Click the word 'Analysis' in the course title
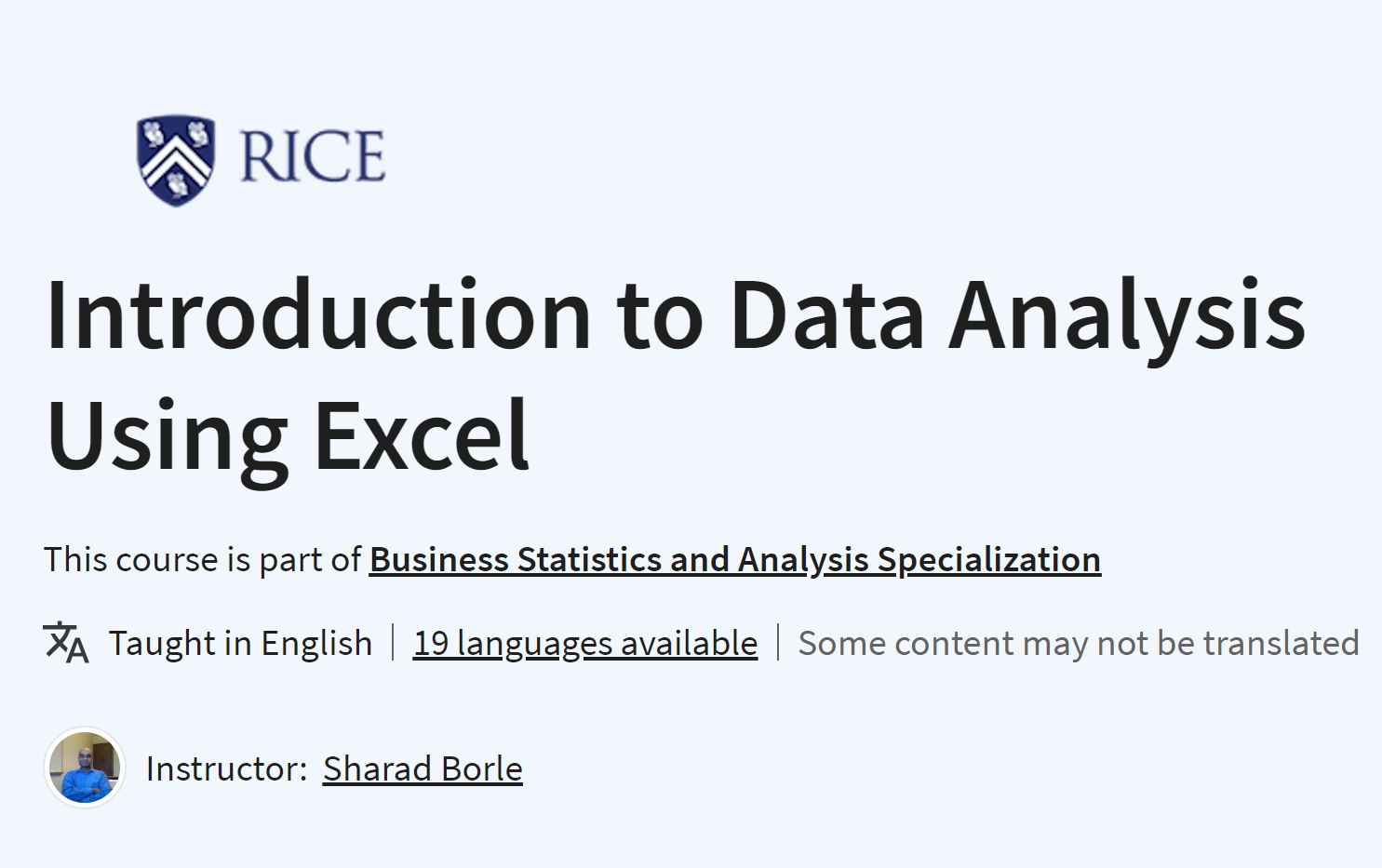Viewport: 1382px width, 868px height. (x=1127, y=316)
